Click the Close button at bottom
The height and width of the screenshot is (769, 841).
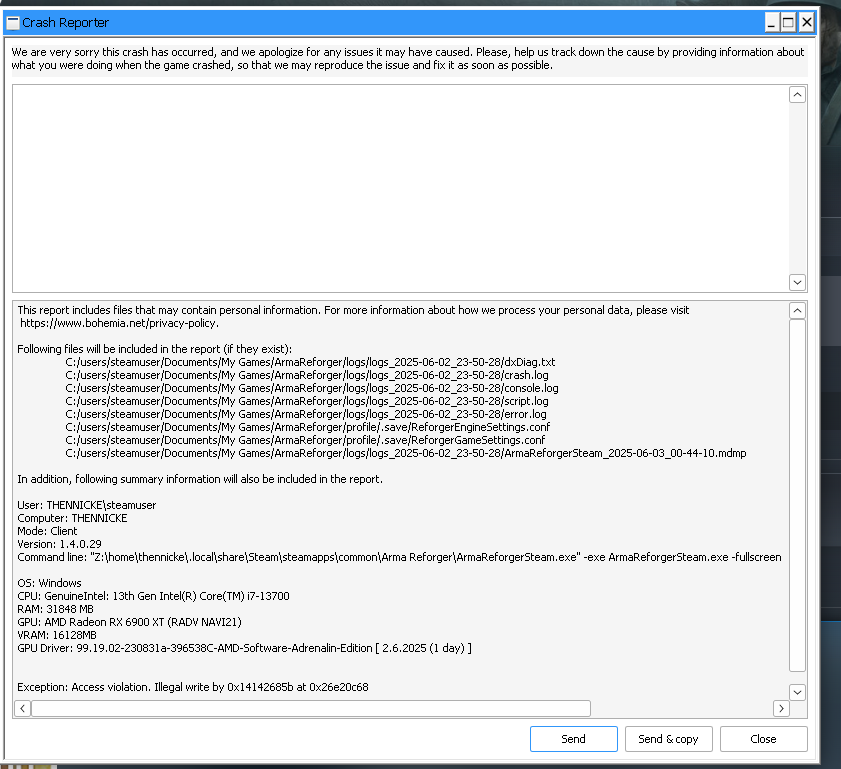coord(763,738)
